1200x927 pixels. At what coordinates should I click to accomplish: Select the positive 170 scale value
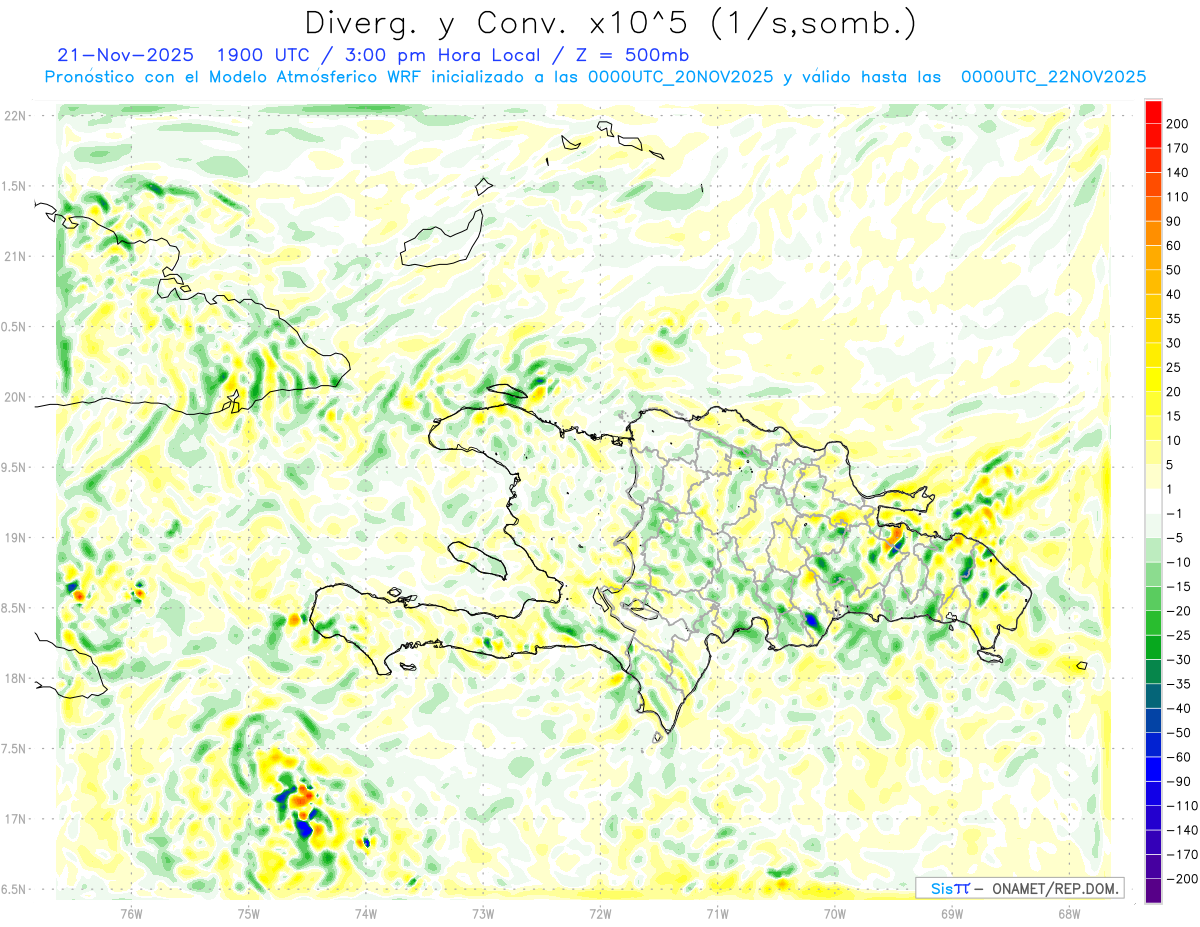(1178, 148)
